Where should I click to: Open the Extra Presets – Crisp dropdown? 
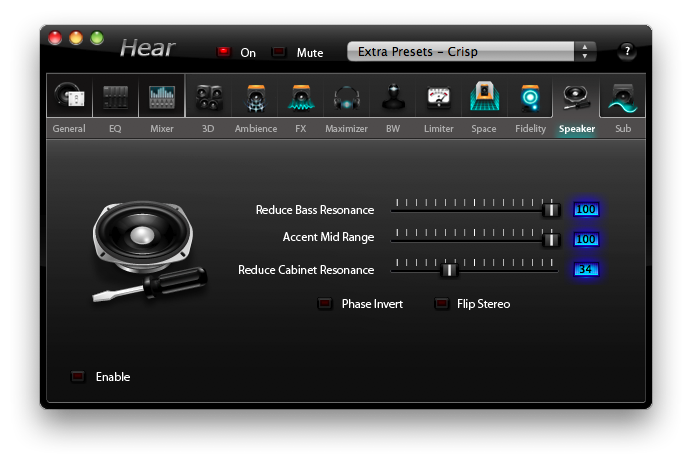point(471,52)
